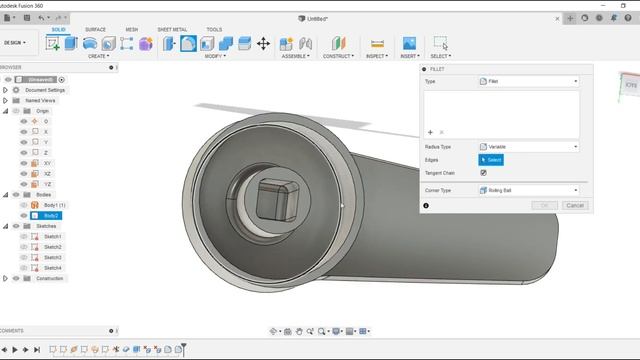Select the Construct plane icon
This screenshot has width=640, height=360.
click(x=338, y=43)
